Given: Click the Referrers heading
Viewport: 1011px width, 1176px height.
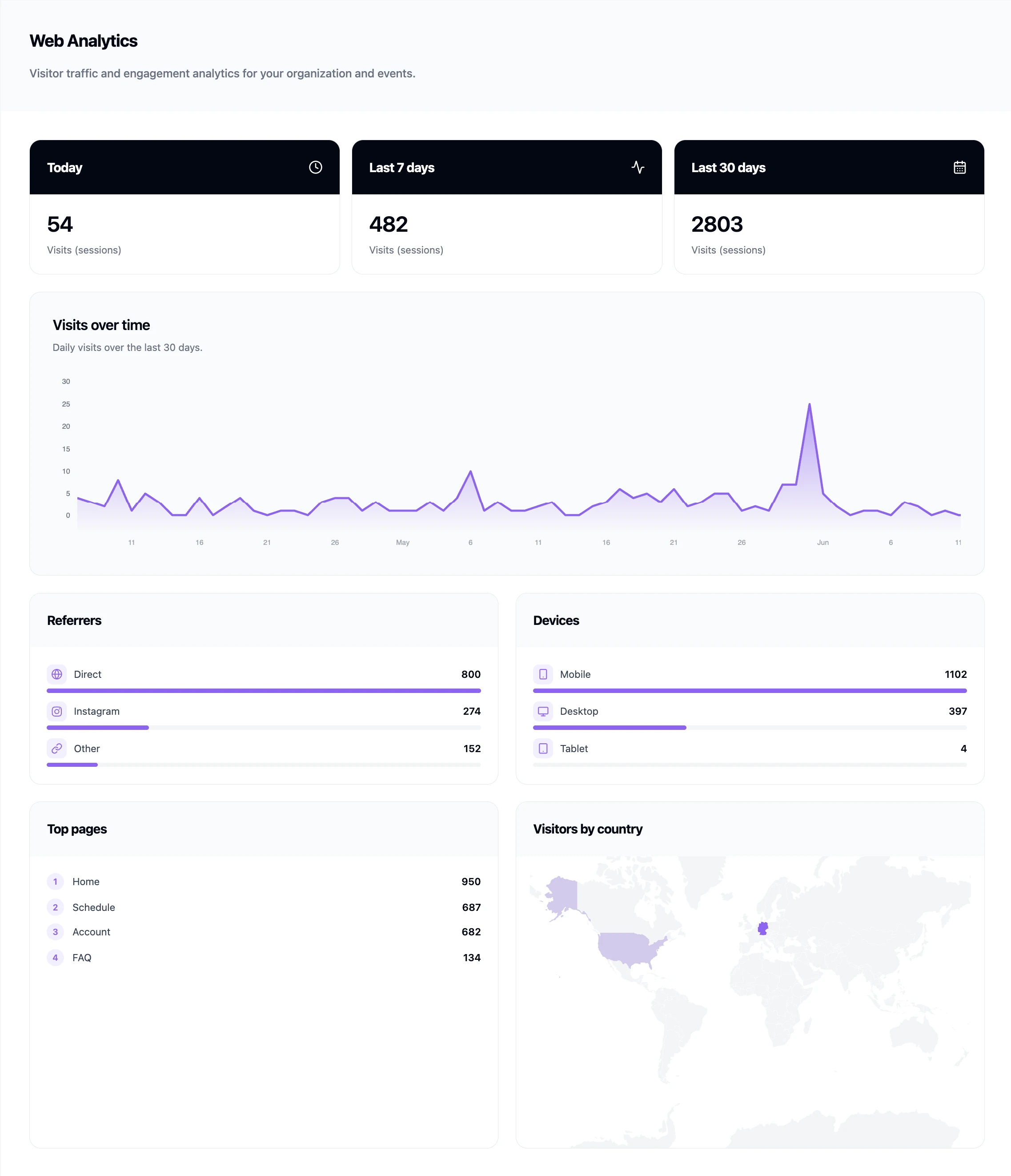Looking at the screenshot, I should pyautogui.click(x=74, y=620).
